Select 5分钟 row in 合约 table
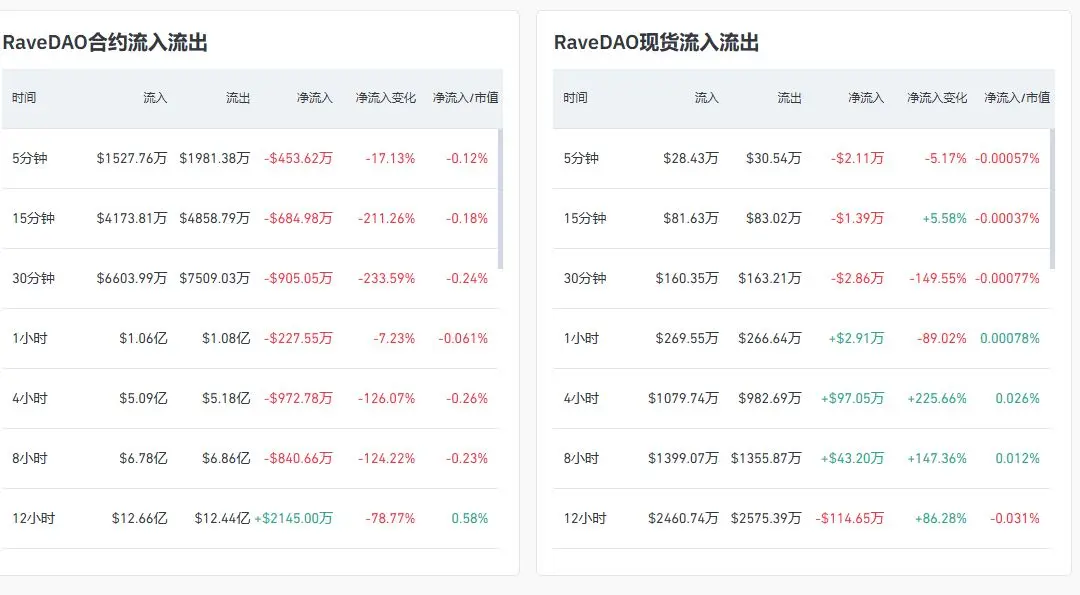Screen dimensions: 1080x595 250,158
